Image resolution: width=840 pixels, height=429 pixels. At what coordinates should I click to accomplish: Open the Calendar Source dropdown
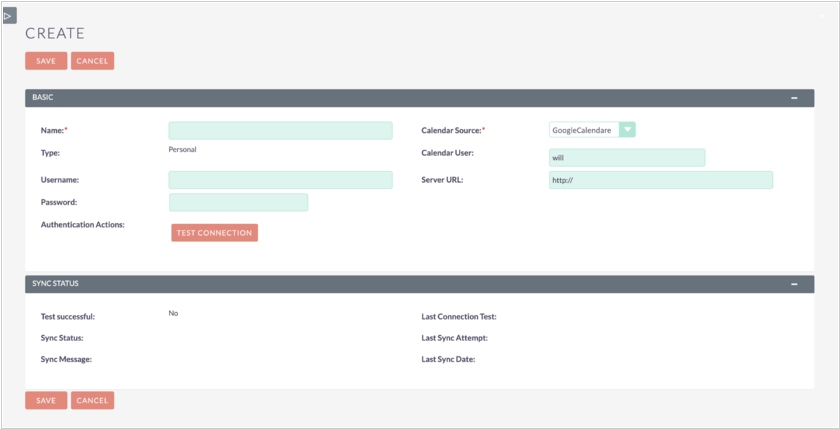(627, 130)
